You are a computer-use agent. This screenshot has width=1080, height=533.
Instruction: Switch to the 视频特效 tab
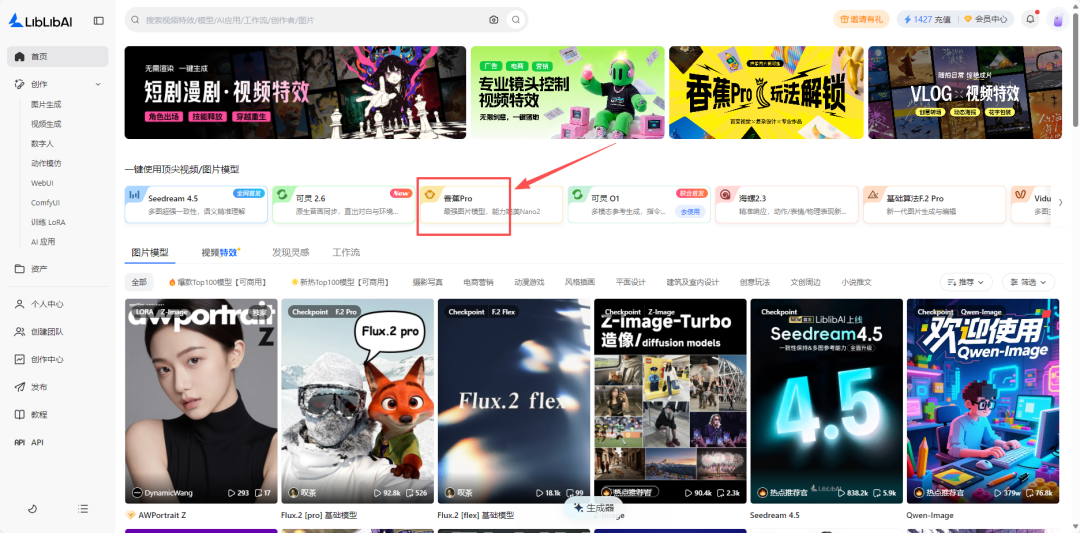coord(219,253)
